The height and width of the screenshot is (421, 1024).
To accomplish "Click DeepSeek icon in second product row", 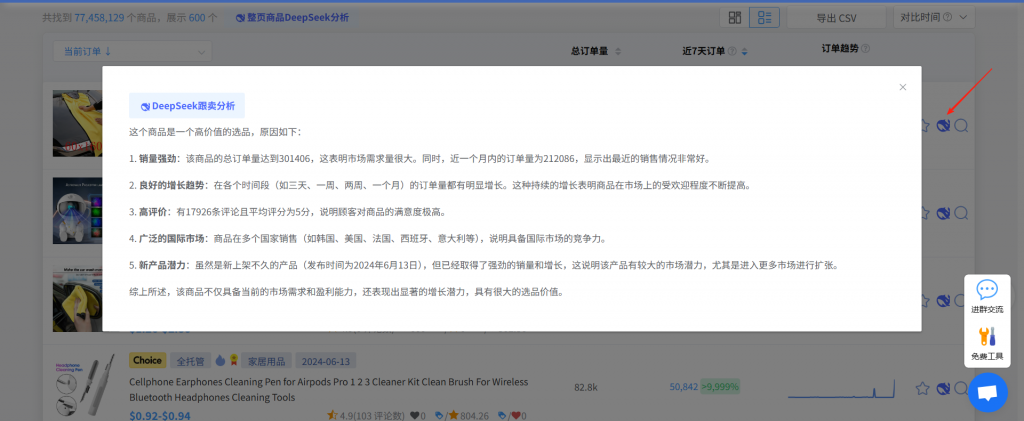I will (942, 213).
